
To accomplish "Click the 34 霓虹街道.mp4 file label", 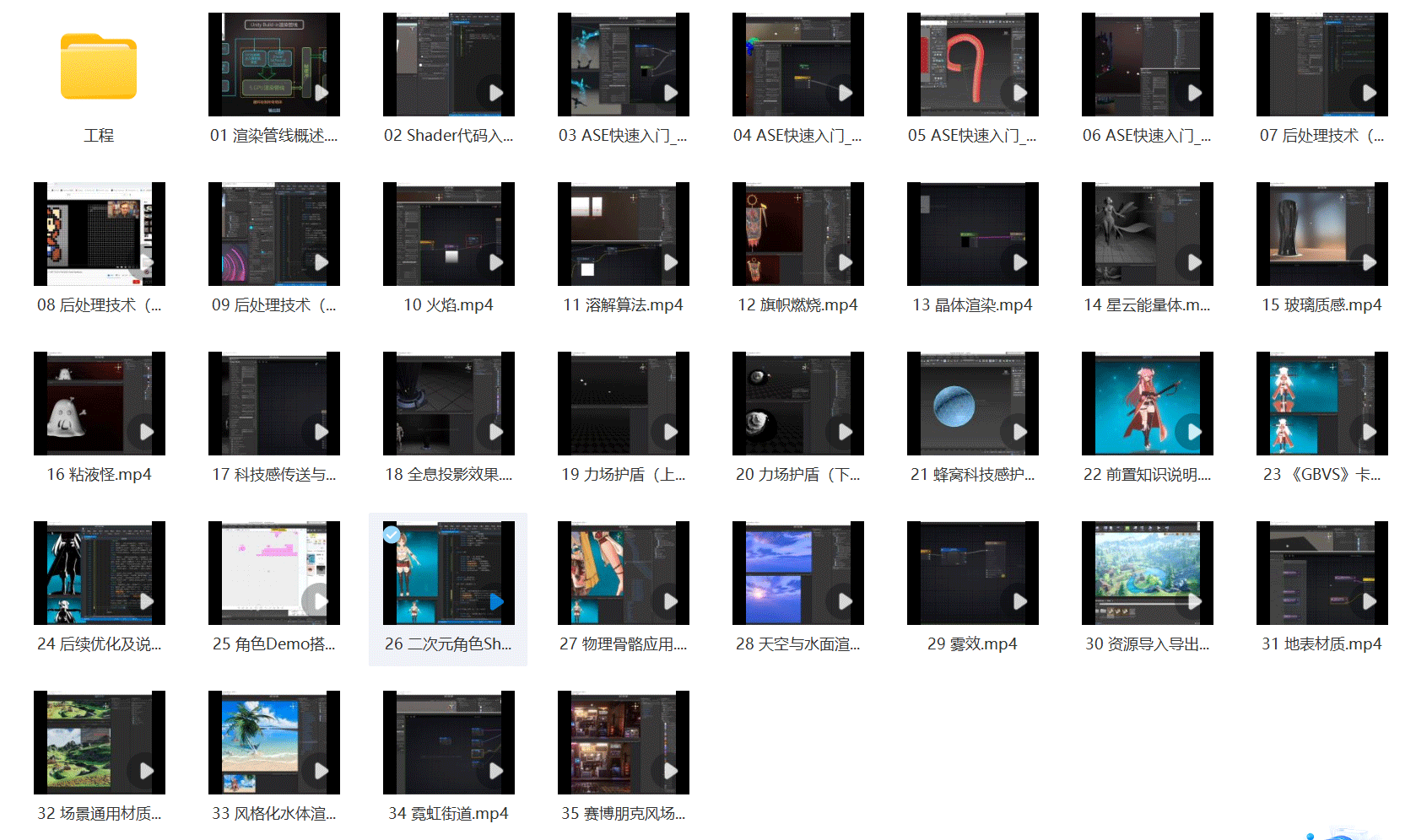I will tap(448, 814).
